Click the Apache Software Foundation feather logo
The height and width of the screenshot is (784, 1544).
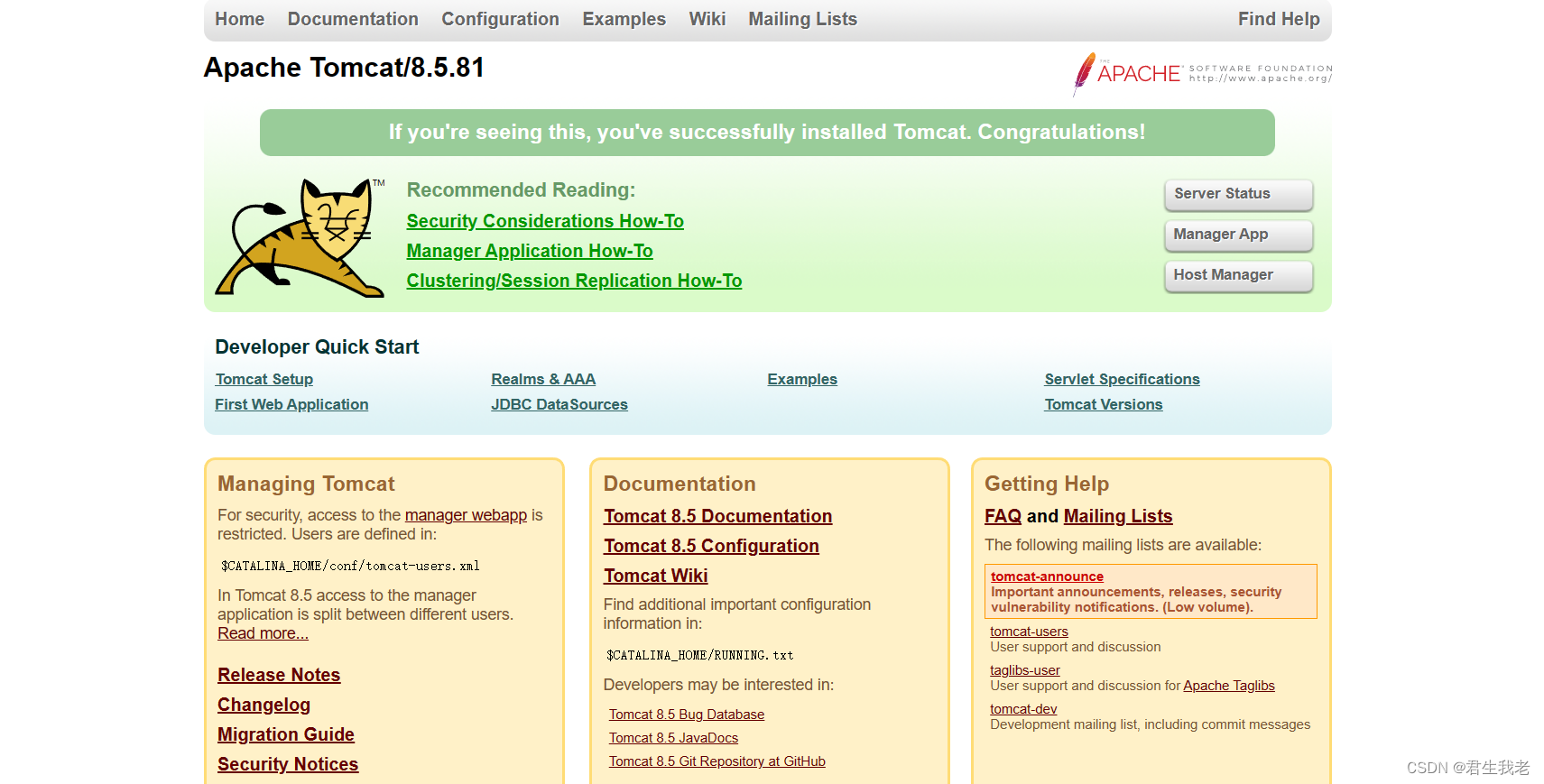coord(1203,73)
